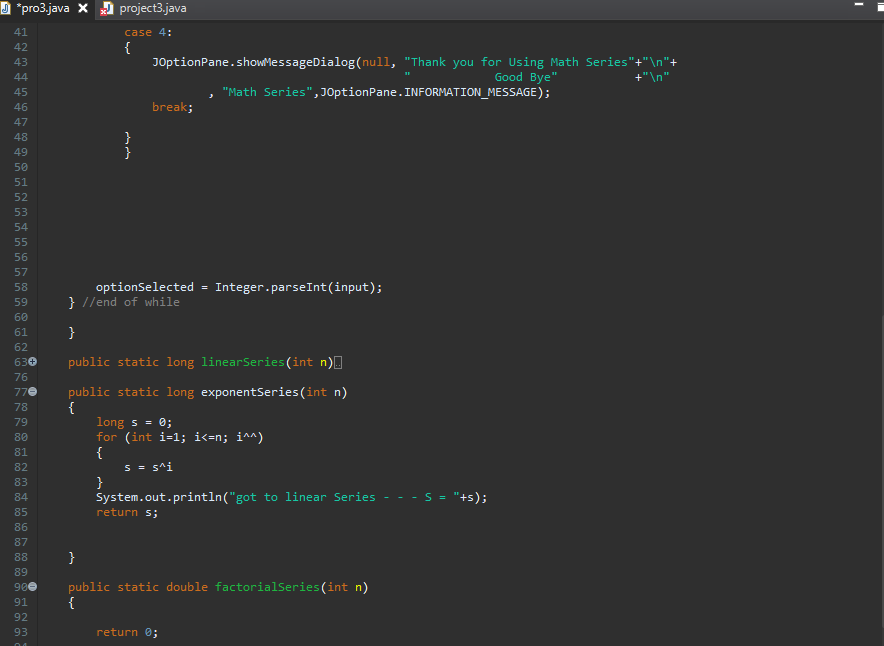Screen dimensions: 884x646
Task: Collapse the exponentSeries method body
Action: point(33,391)
